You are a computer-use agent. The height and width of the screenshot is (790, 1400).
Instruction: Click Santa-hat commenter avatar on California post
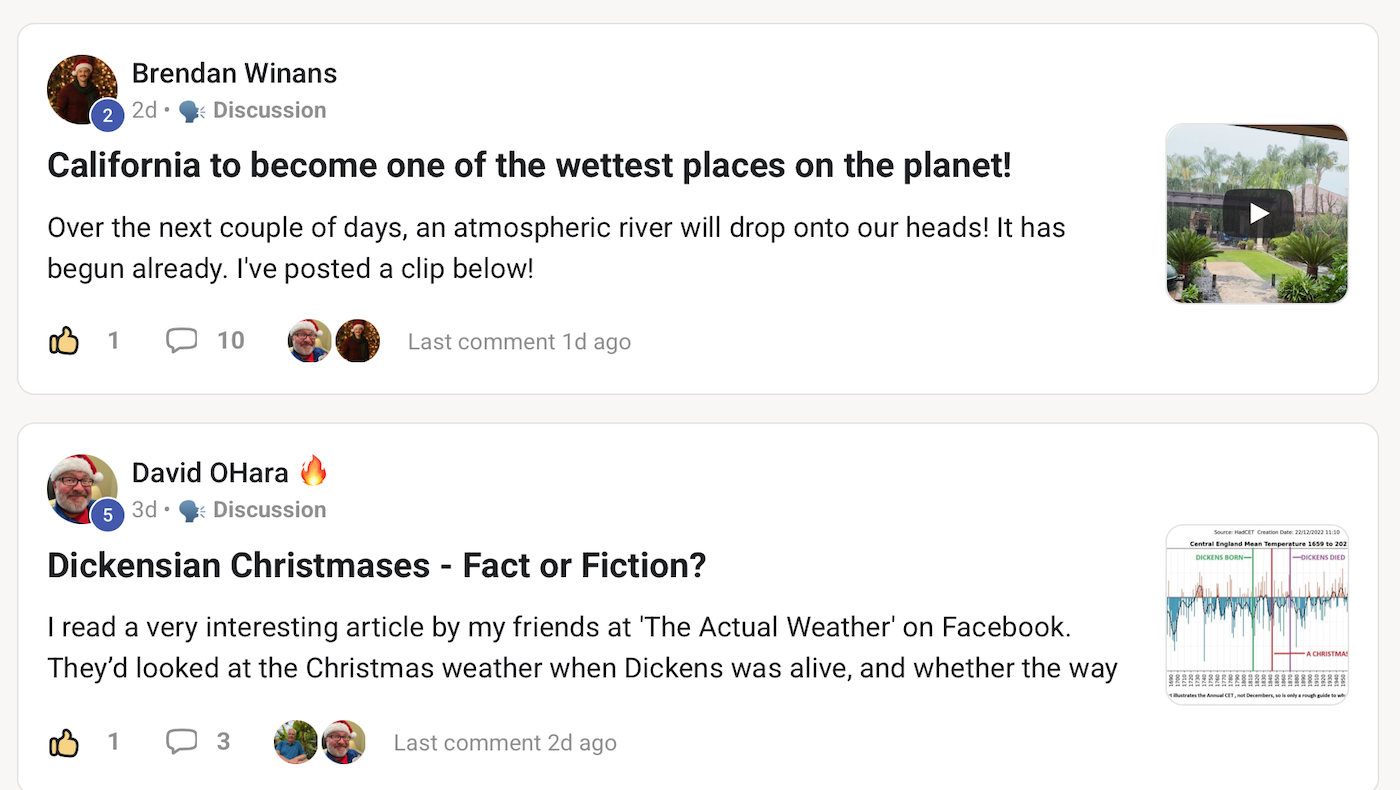click(309, 341)
